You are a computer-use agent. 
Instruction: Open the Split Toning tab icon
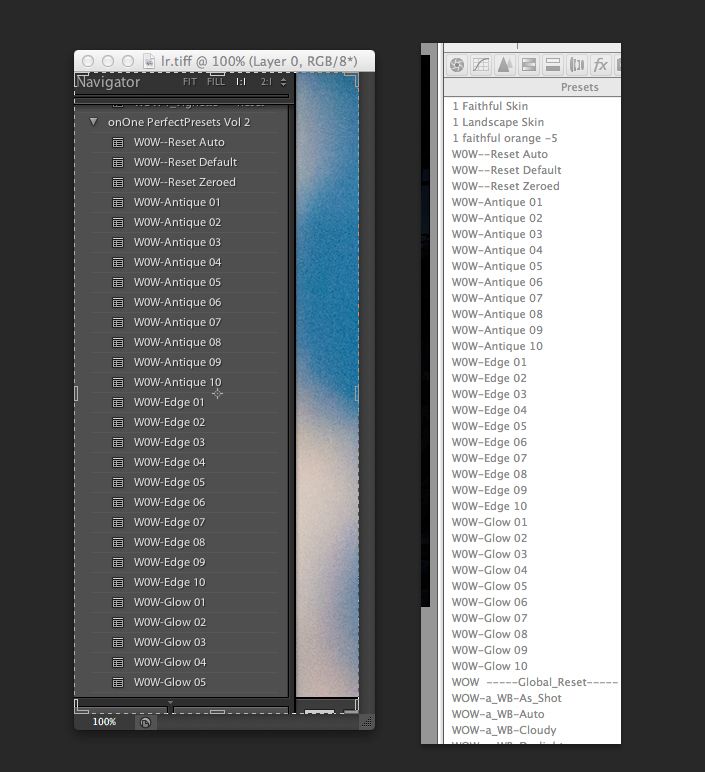[553, 65]
